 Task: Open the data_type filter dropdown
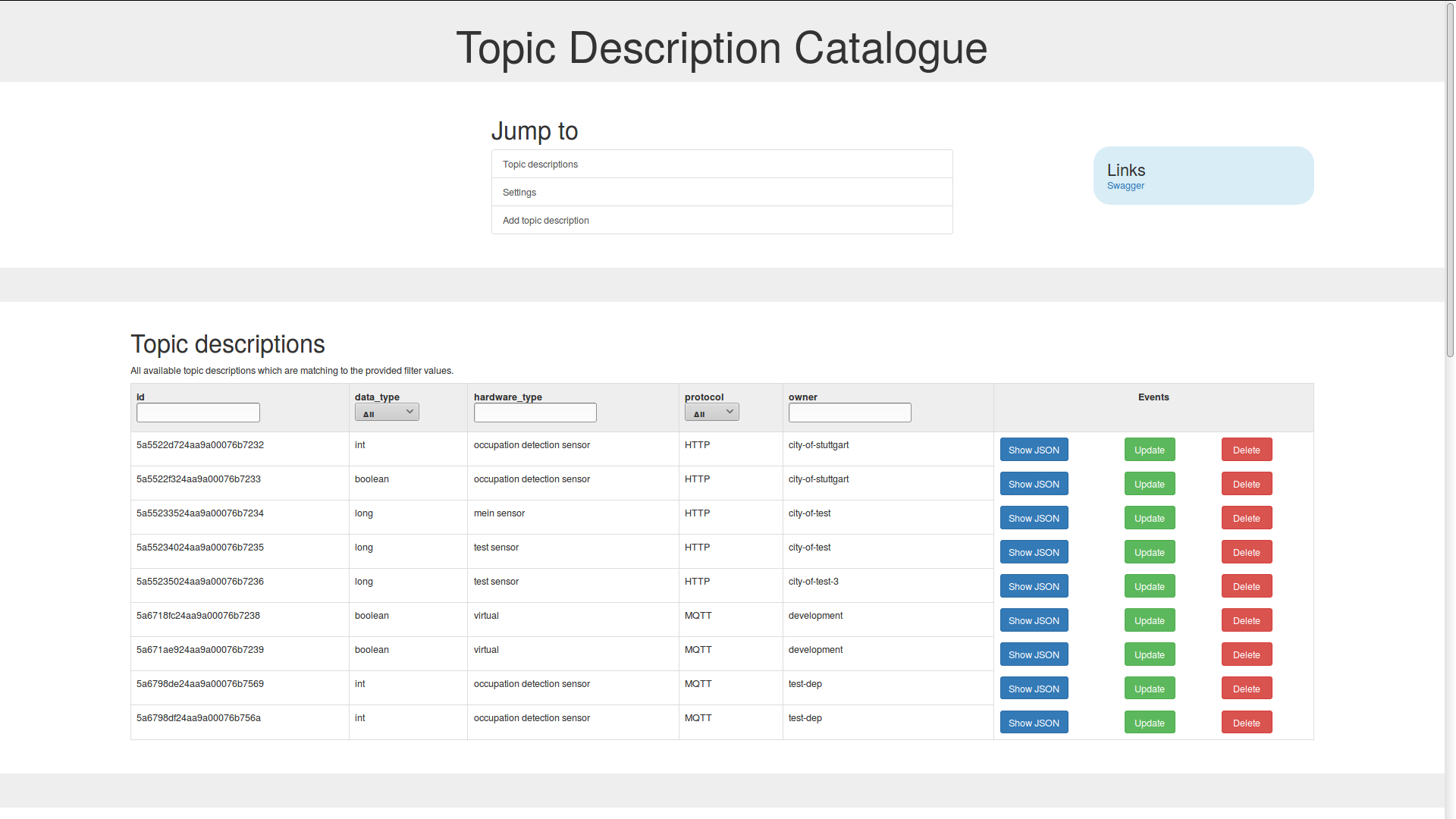pos(387,413)
